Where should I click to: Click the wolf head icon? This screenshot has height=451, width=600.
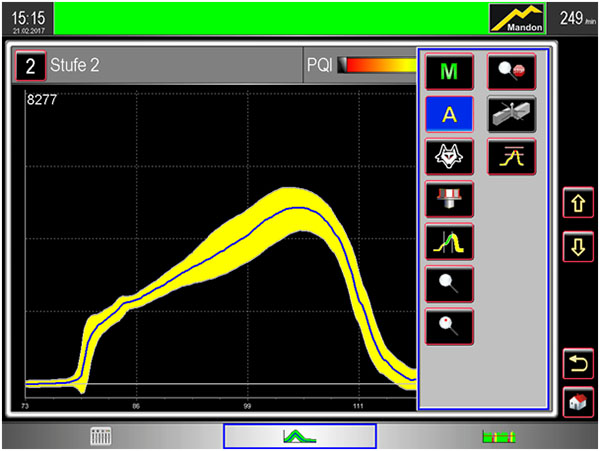click(x=449, y=157)
